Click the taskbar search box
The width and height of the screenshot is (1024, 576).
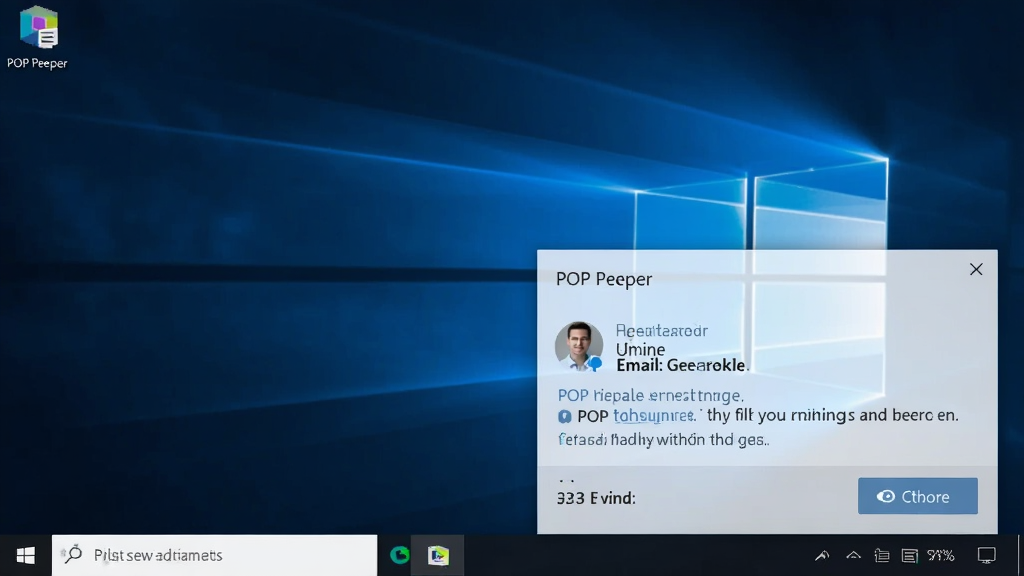coord(214,555)
